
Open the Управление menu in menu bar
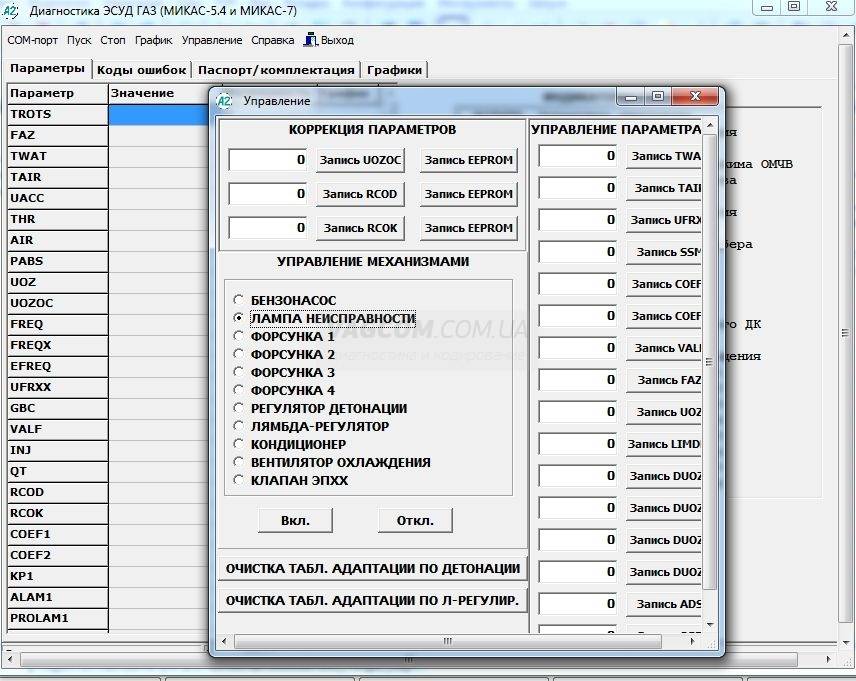[x=212, y=40]
